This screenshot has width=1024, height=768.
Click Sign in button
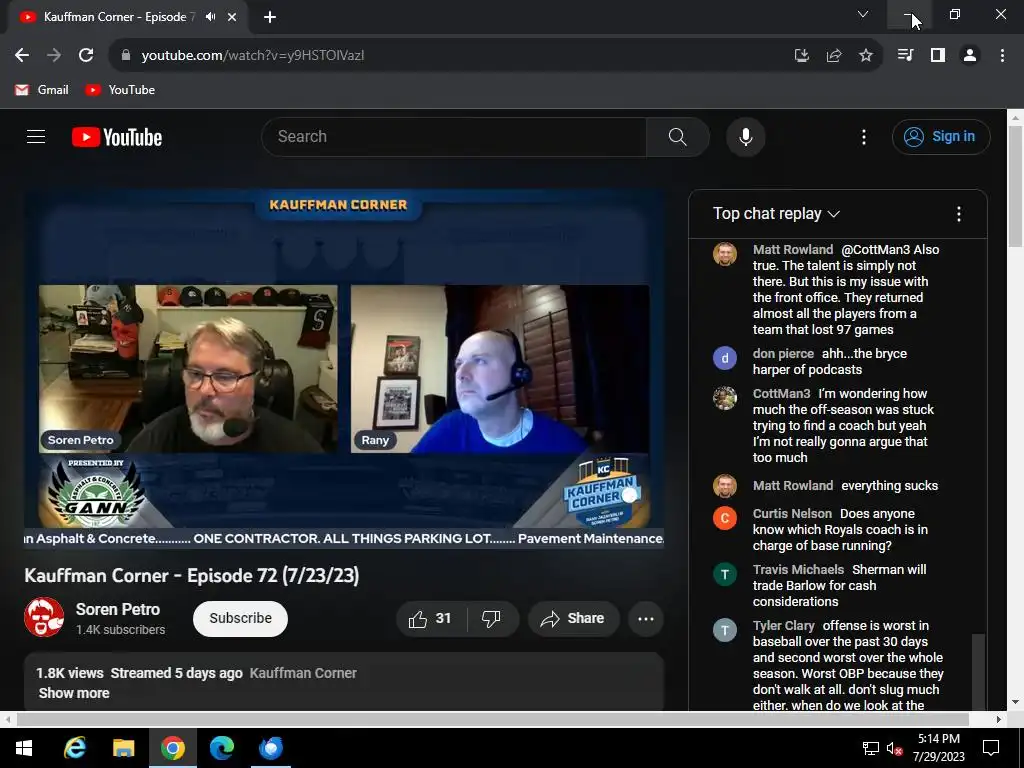coord(941,136)
